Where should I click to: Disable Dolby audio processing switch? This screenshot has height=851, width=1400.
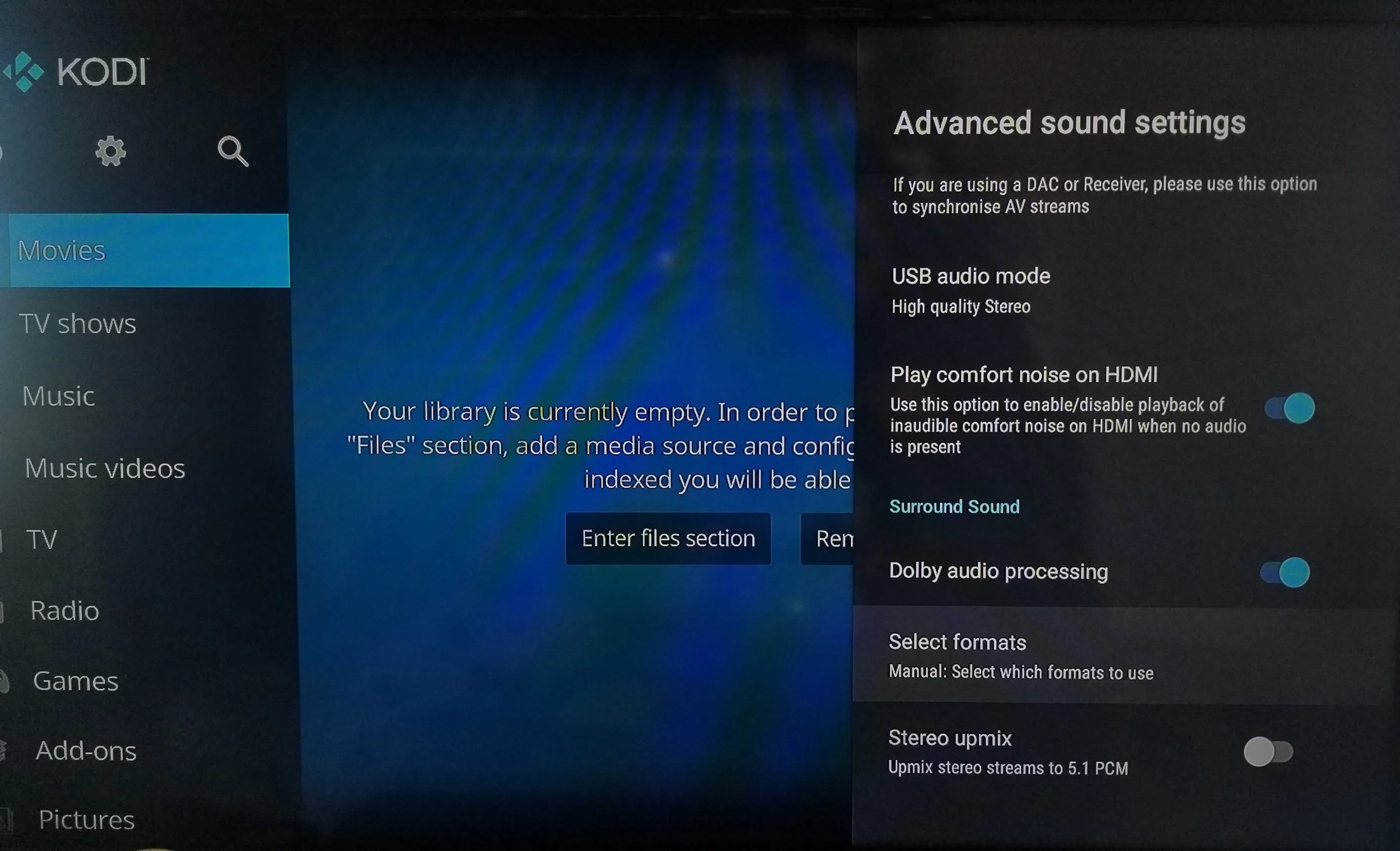pos(1285,572)
